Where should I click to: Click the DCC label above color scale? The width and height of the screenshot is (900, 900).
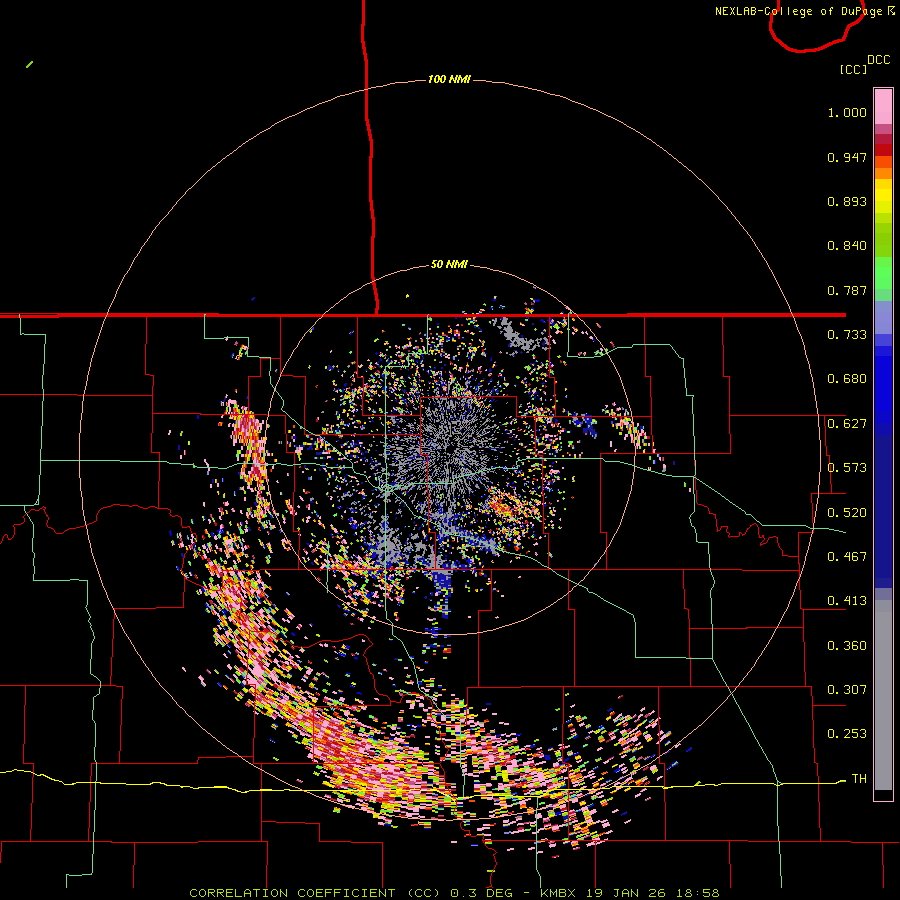click(878, 60)
